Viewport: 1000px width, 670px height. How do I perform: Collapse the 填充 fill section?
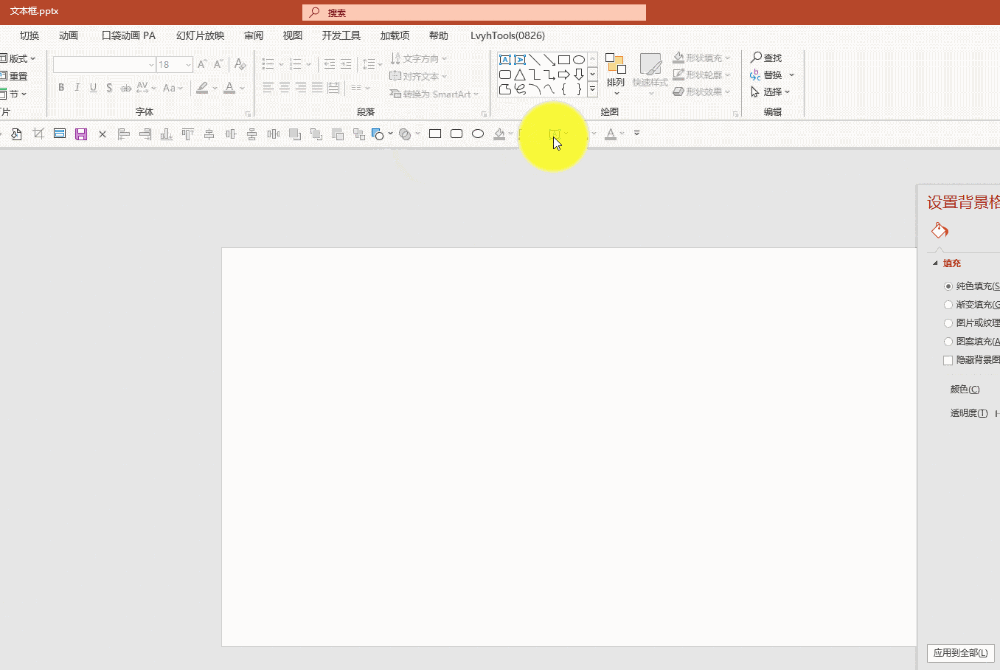[936, 263]
